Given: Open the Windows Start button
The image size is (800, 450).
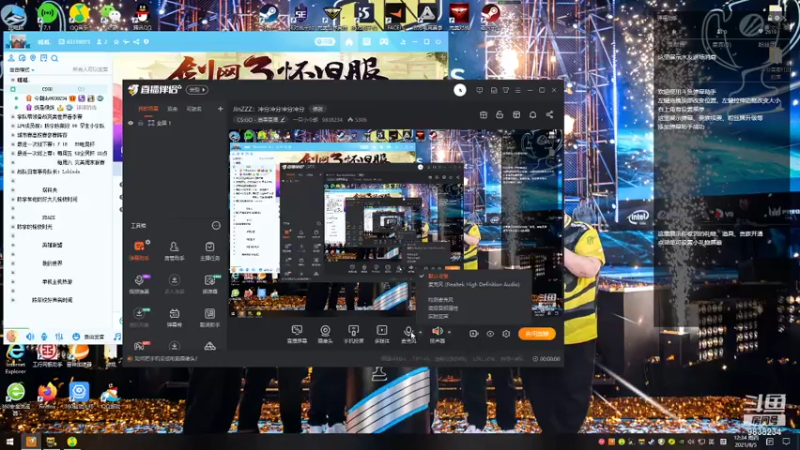Looking at the screenshot, I should tap(10, 441).
